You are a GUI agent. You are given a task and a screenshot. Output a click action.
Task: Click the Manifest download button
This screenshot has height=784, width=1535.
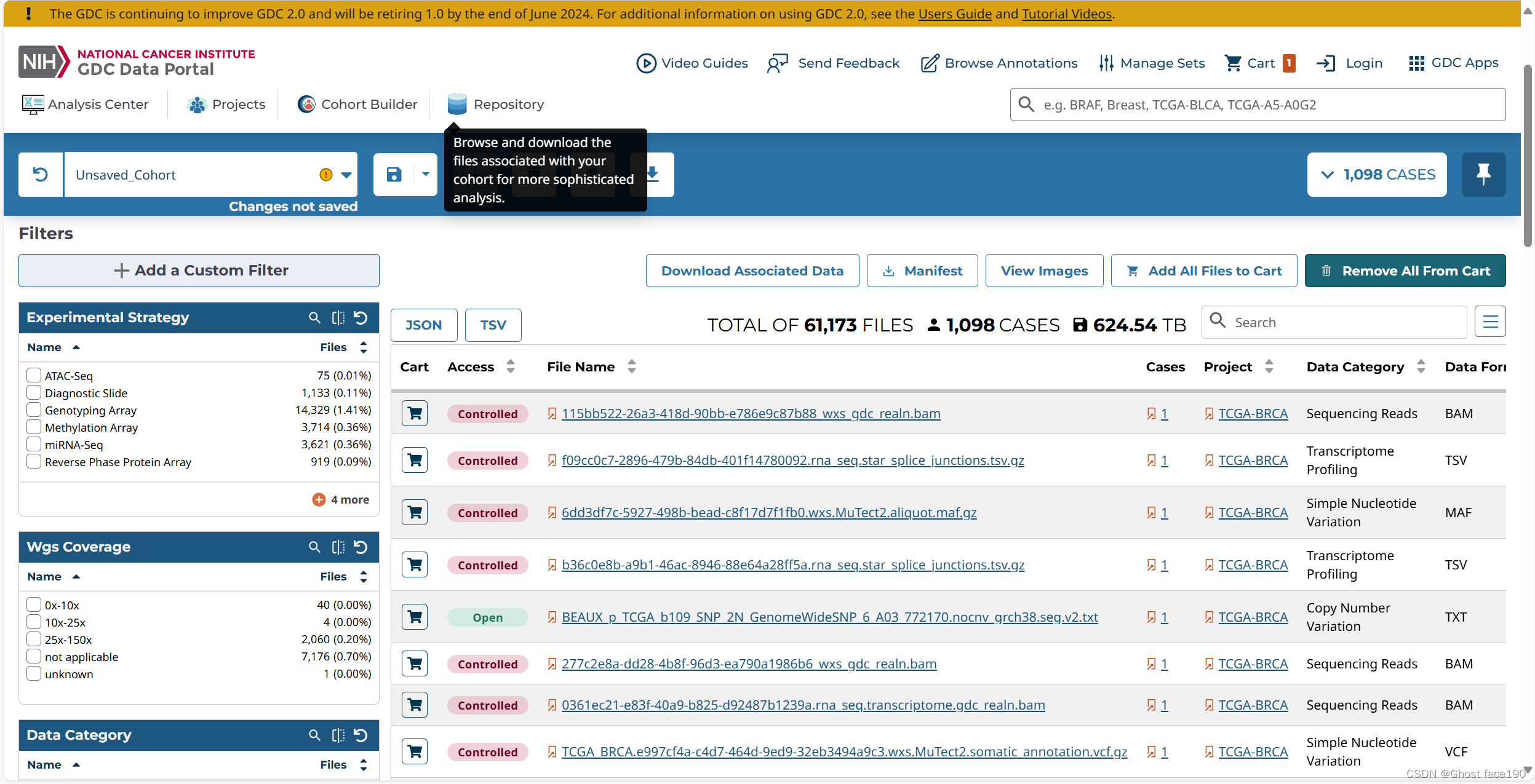pyautogui.click(x=922, y=271)
